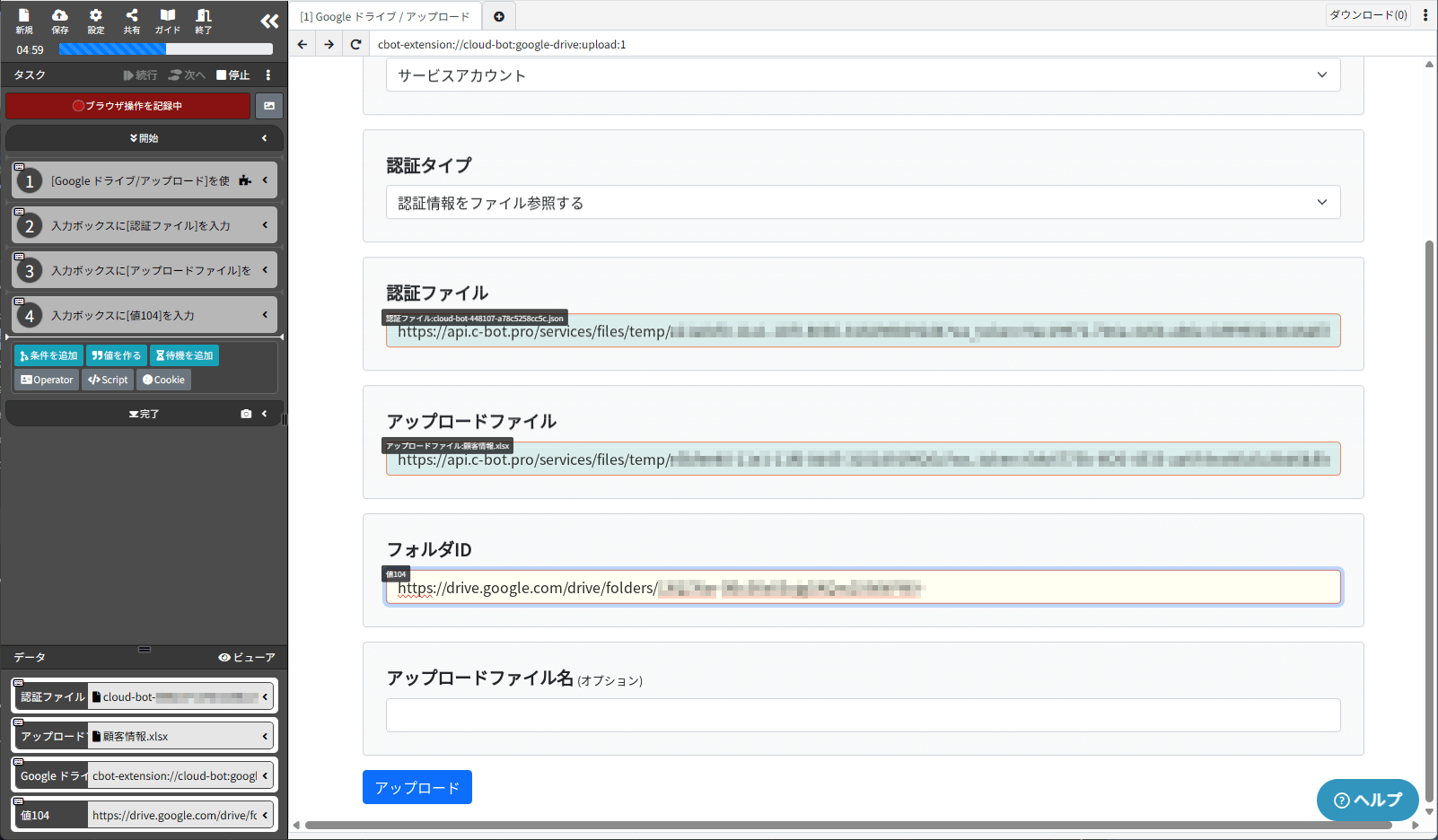Toggle the 停止 (stop) checkbox
The image size is (1438, 840).
click(233, 75)
